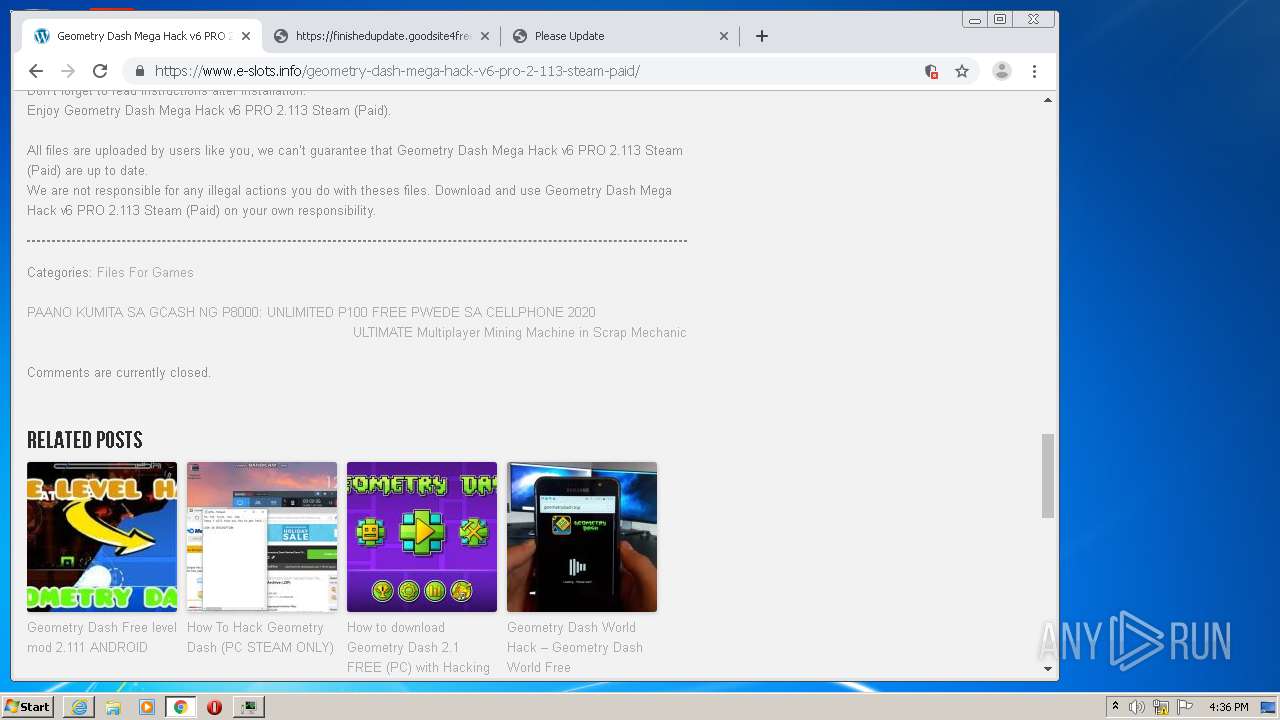Close the finishedupdate.goodsite4free tab
This screenshot has height=720, width=1280.
point(485,36)
